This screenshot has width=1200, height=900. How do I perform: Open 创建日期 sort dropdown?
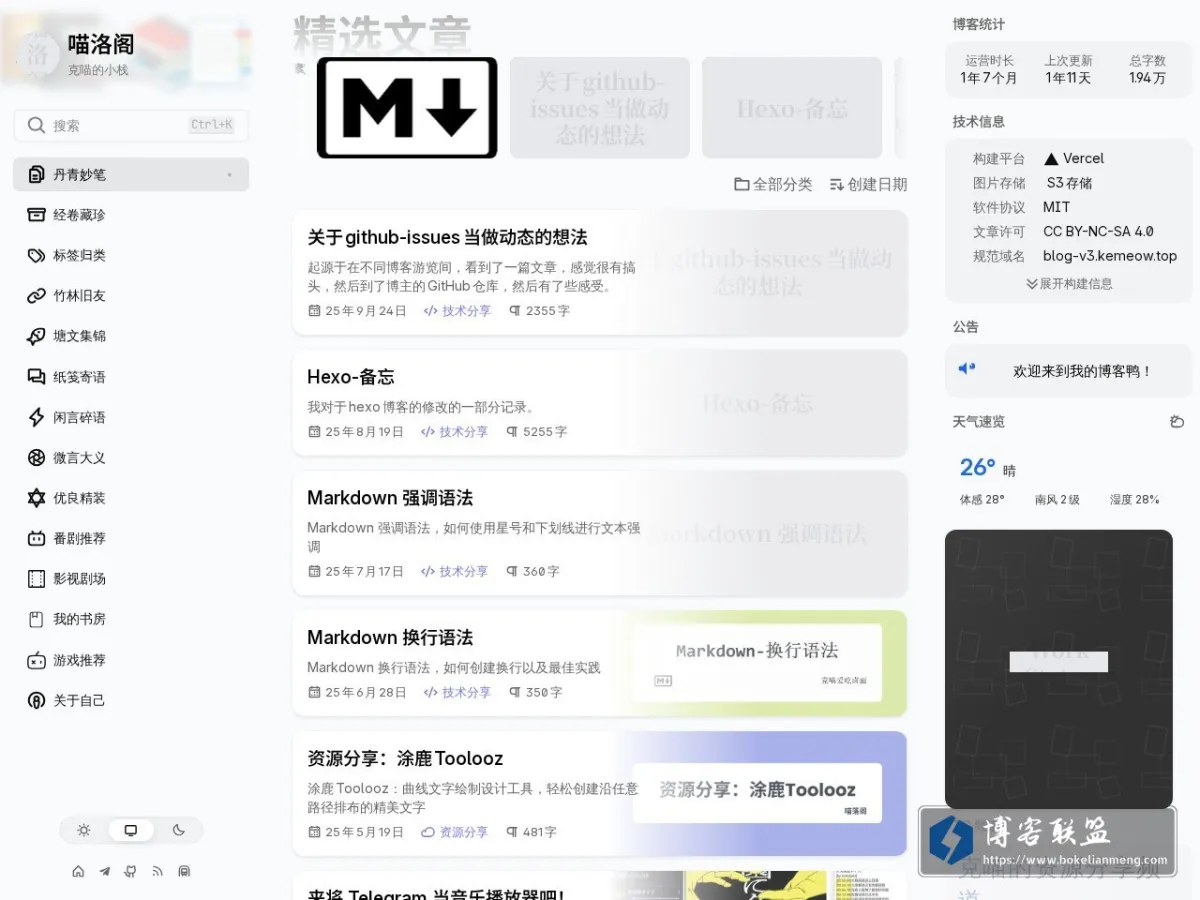pyautogui.click(x=868, y=184)
